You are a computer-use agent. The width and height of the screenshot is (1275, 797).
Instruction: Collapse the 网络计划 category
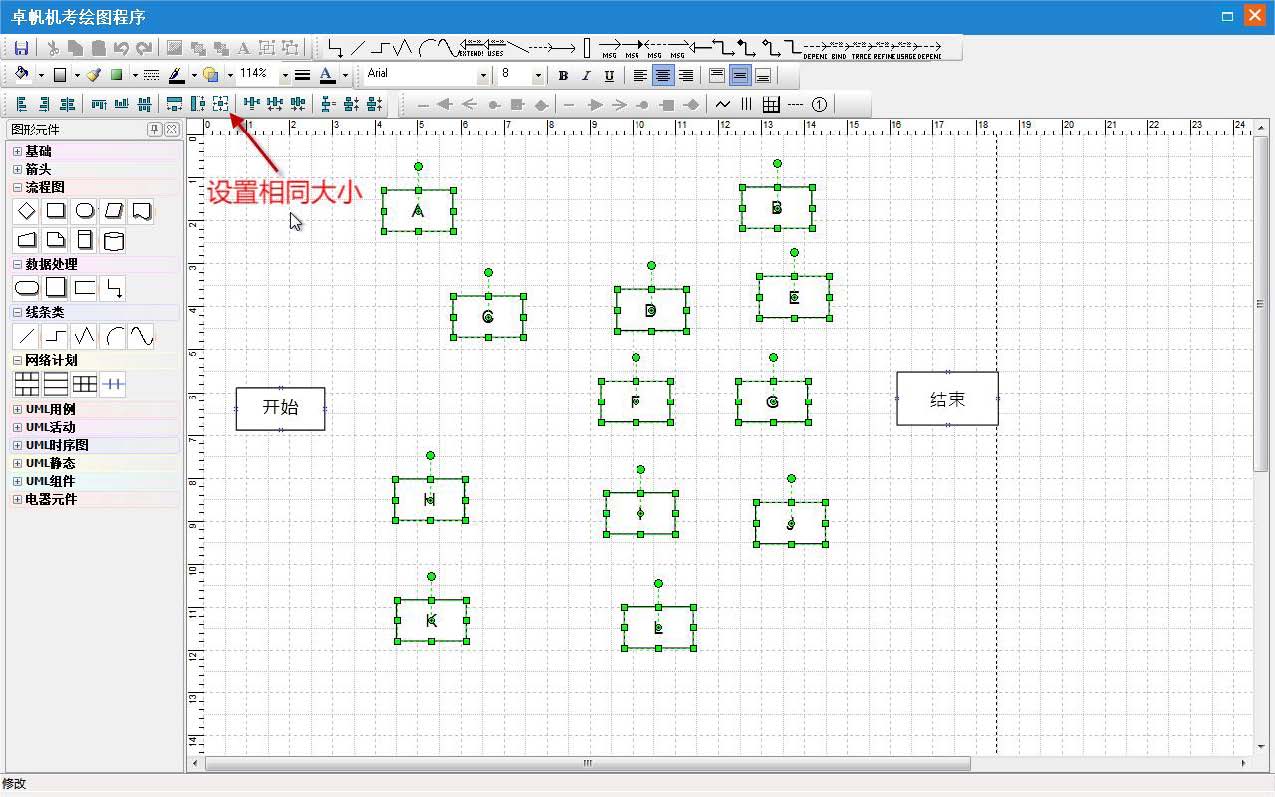[18, 360]
